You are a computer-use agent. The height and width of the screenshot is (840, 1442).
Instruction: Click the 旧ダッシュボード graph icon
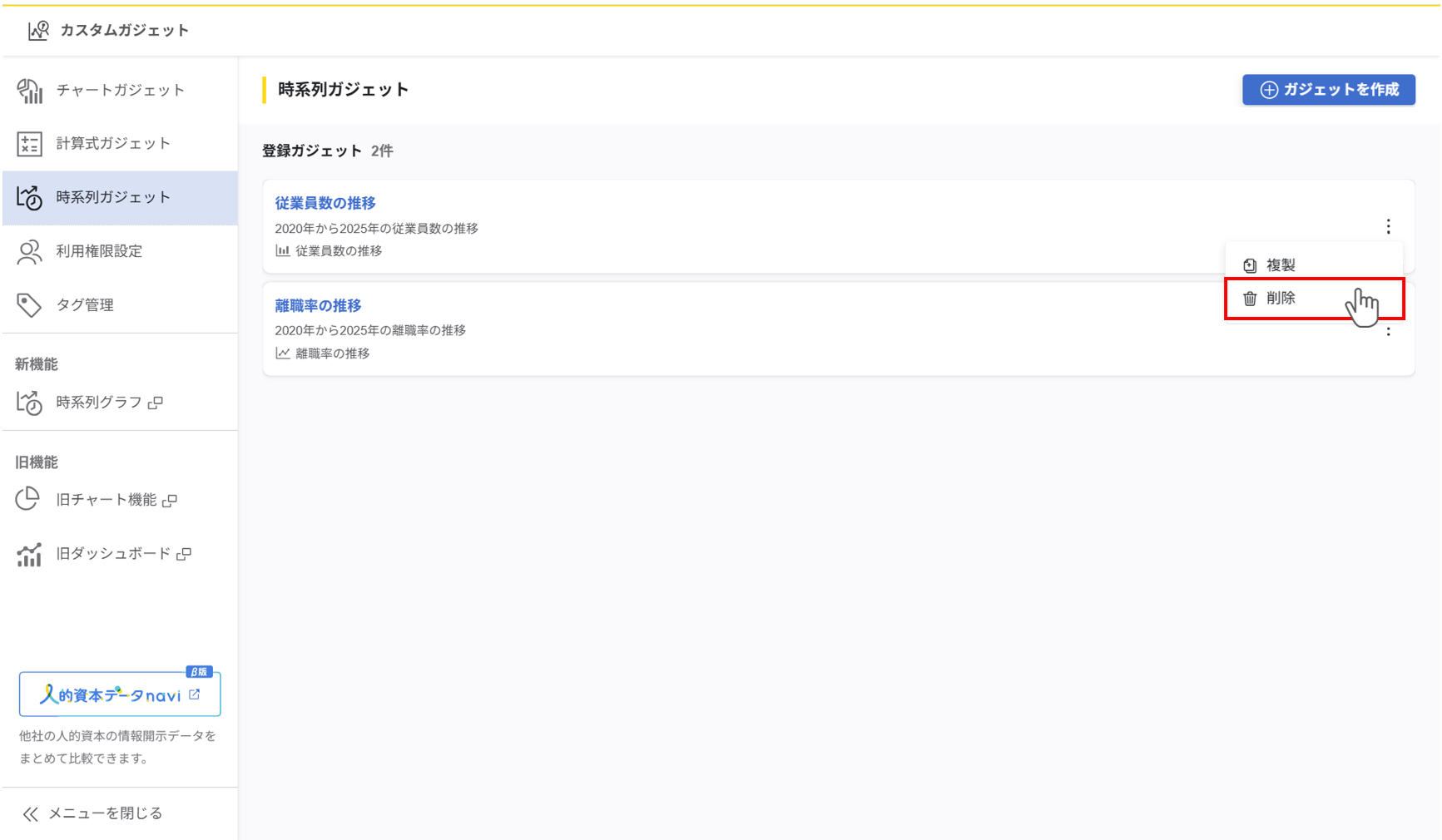[30, 554]
